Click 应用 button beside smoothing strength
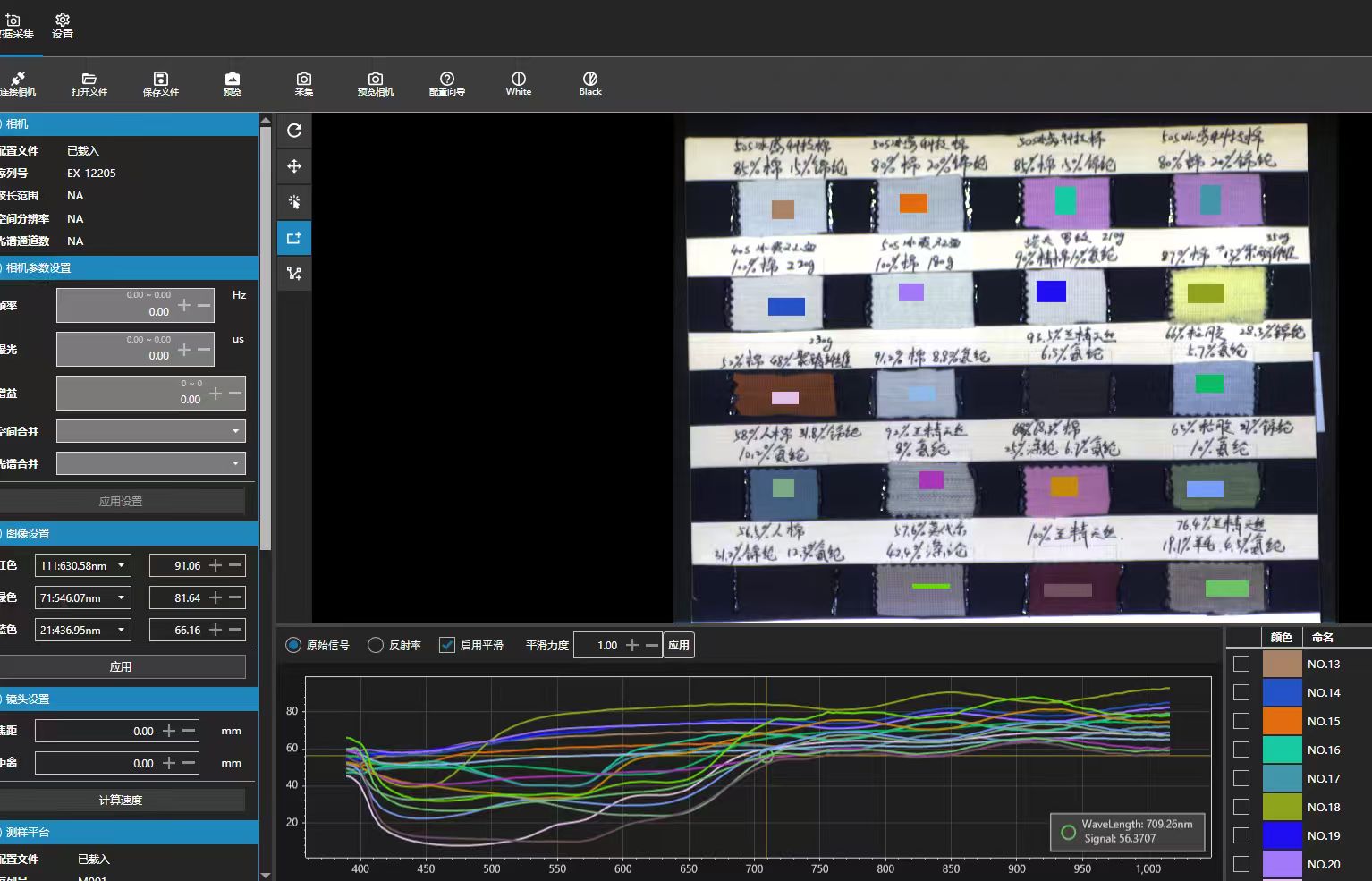Screen dimensions: 1372x881 pyautogui.click(x=678, y=645)
